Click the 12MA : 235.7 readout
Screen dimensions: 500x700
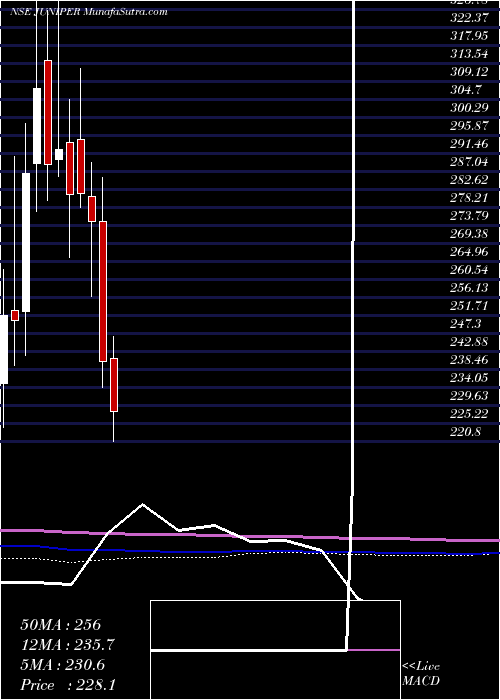tap(67, 645)
